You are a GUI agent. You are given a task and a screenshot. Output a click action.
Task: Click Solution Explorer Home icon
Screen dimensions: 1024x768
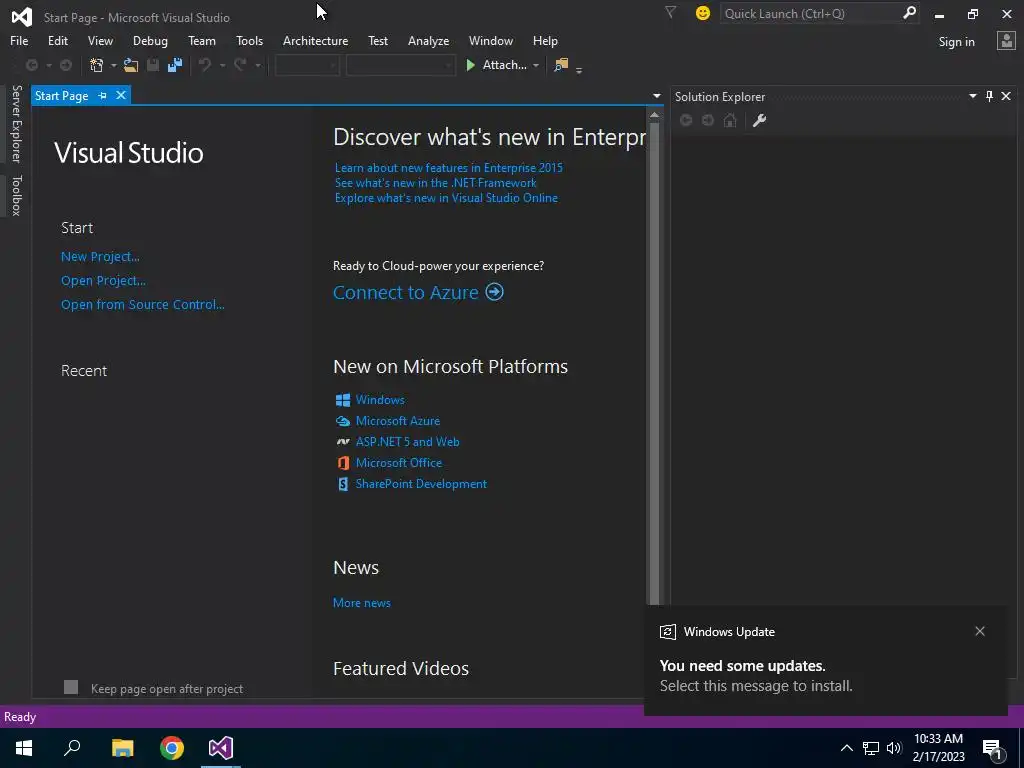point(730,120)
